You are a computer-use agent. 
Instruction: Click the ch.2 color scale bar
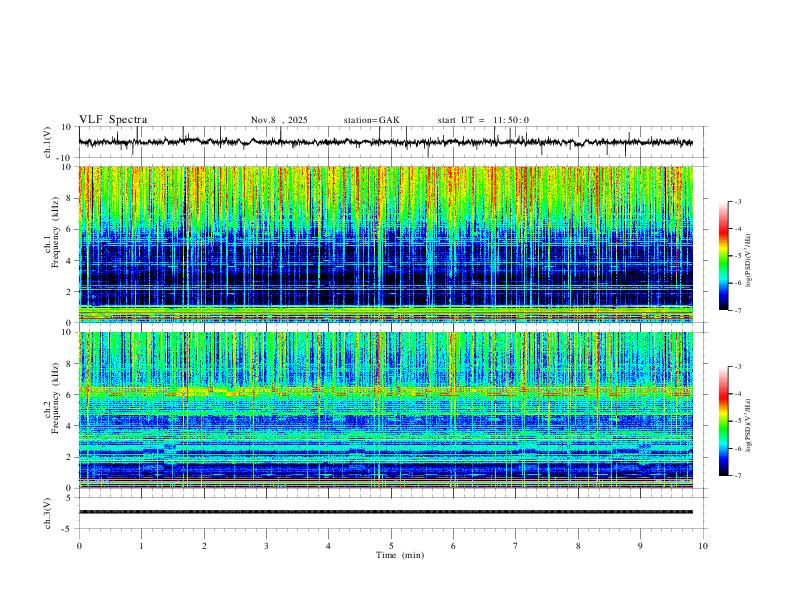click(723, 421)
